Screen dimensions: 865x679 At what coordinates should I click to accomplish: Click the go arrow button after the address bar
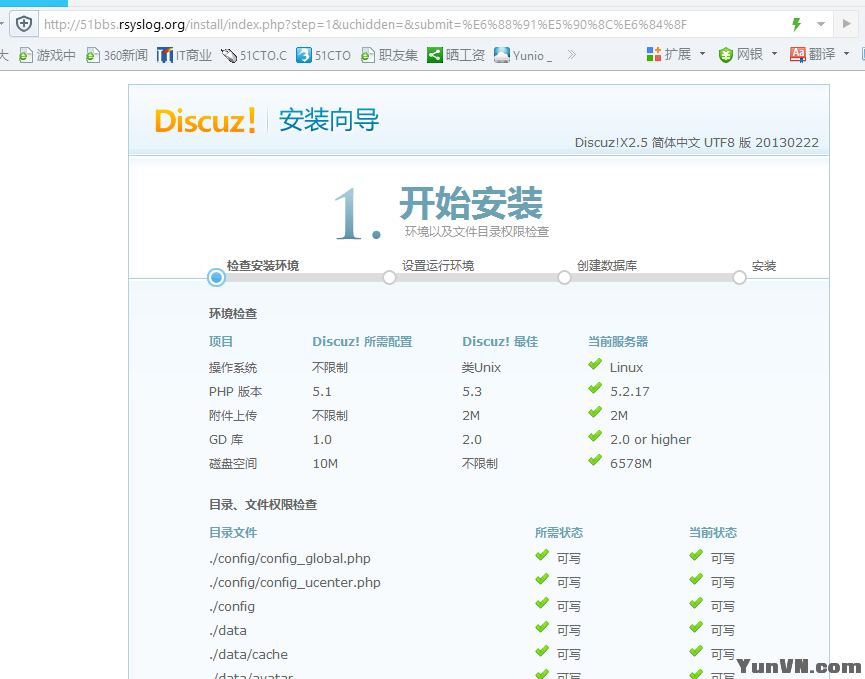click(x=846, y=24)
